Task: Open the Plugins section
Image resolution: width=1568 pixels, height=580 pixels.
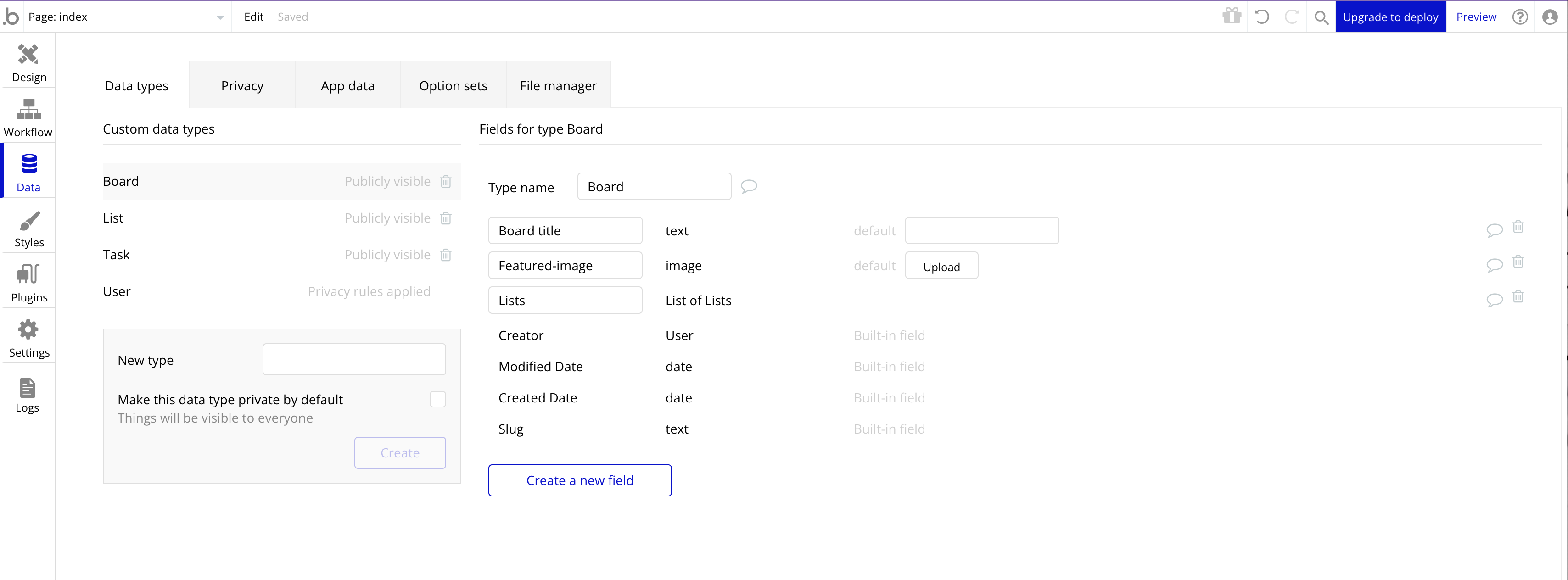Action: pos(28,283)
